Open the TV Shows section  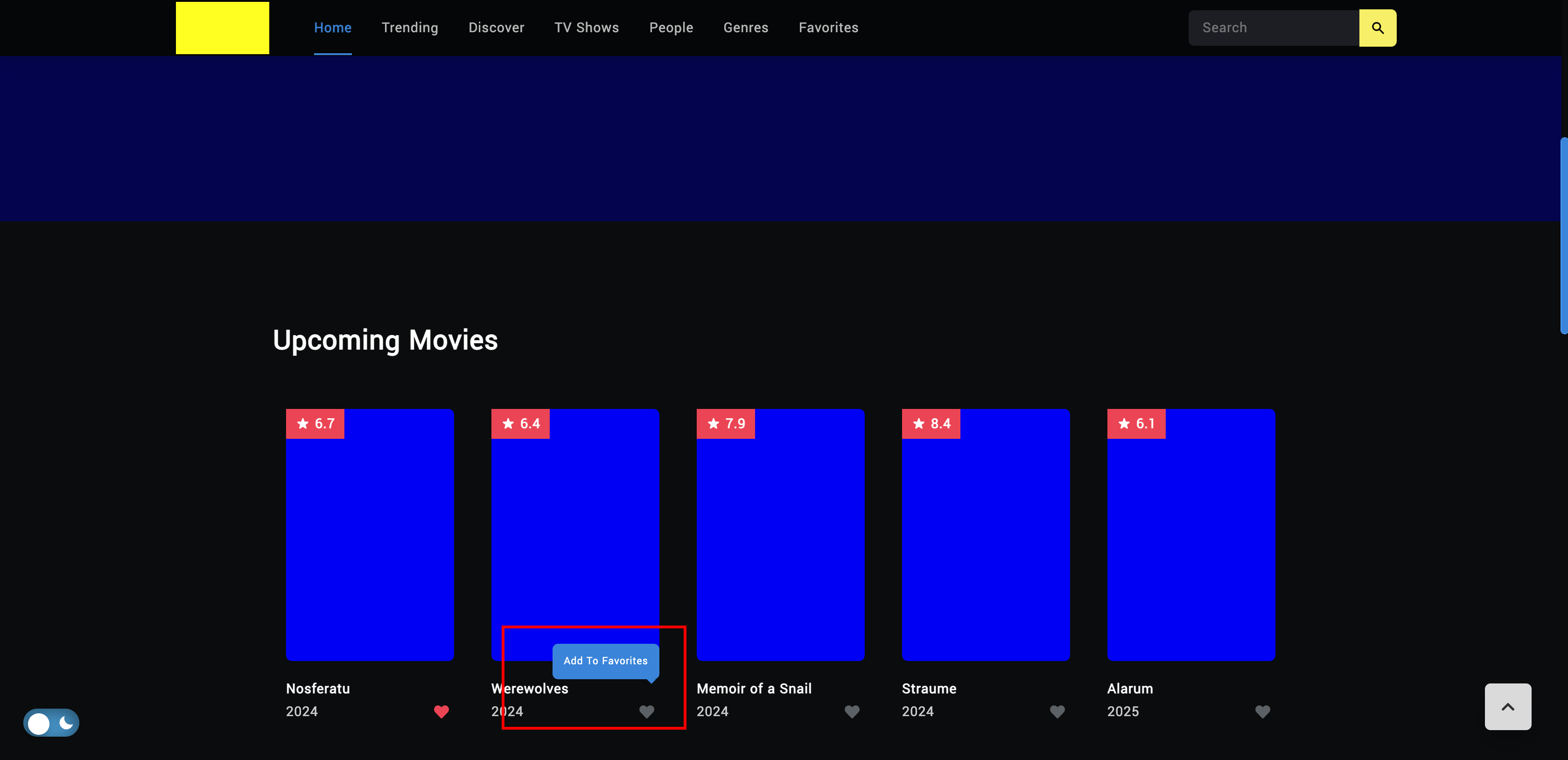click(x=586, y=28)
